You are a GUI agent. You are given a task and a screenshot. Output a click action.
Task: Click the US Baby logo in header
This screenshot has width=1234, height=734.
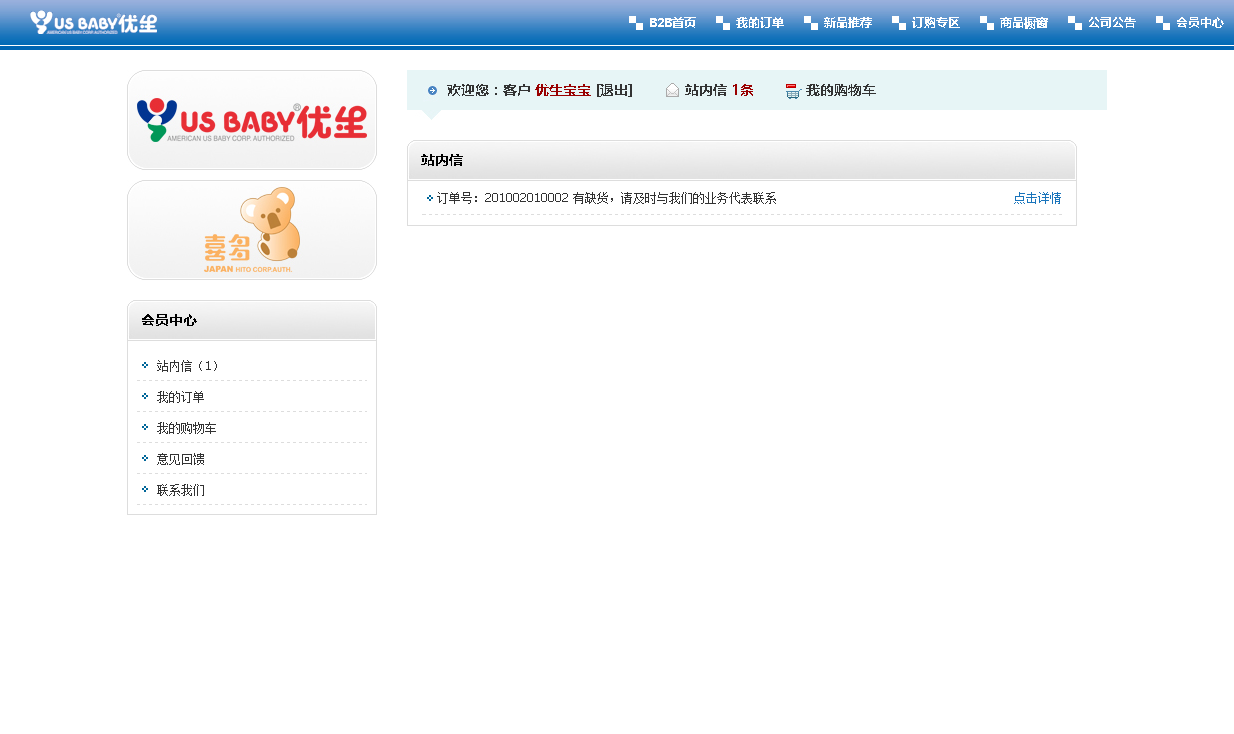[x=93, y=22]
